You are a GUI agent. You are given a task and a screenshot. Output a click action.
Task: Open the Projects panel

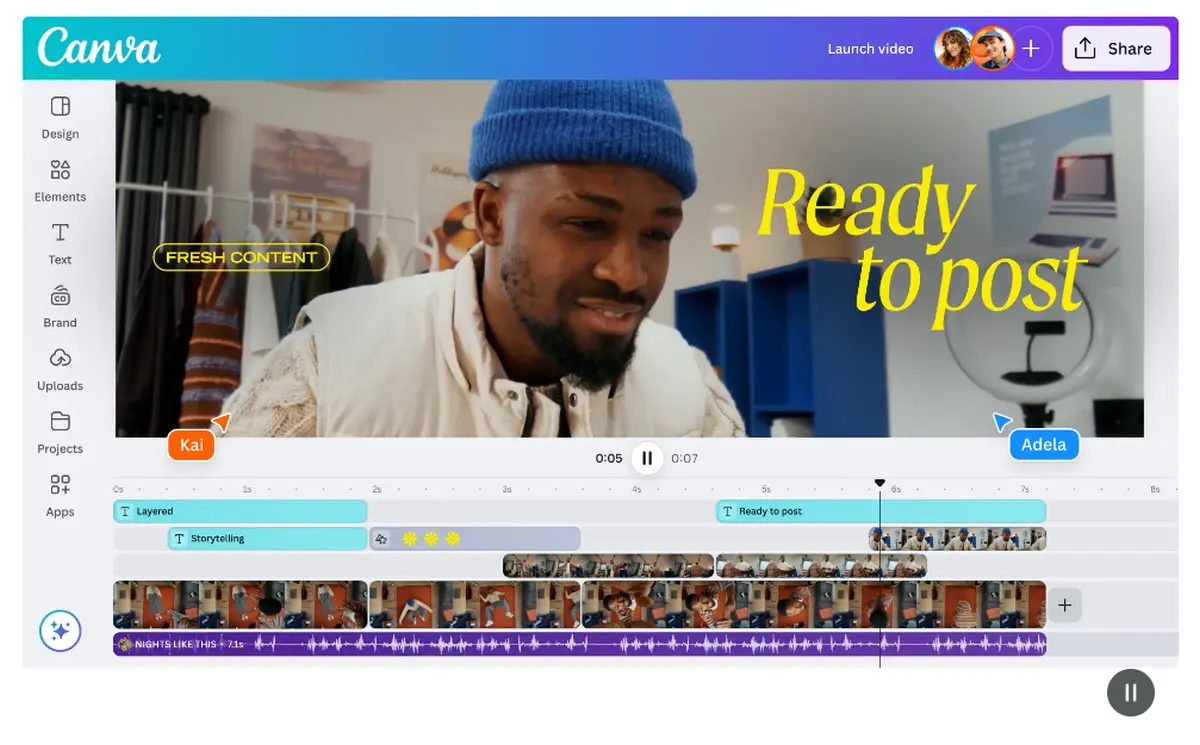59,432
